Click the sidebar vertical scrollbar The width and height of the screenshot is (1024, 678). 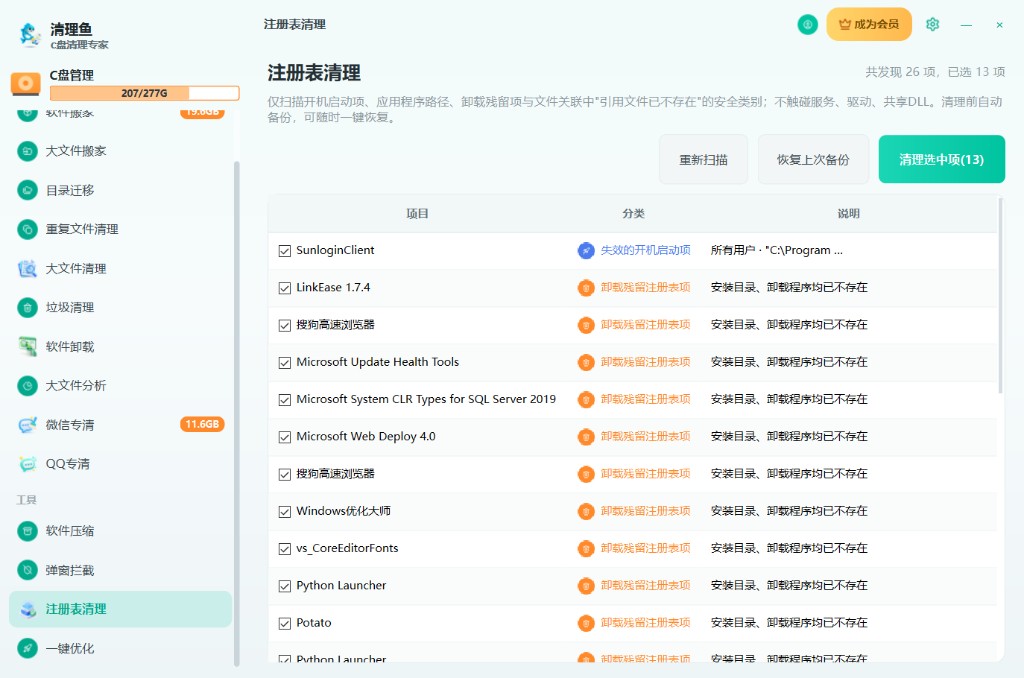(236, 413)
